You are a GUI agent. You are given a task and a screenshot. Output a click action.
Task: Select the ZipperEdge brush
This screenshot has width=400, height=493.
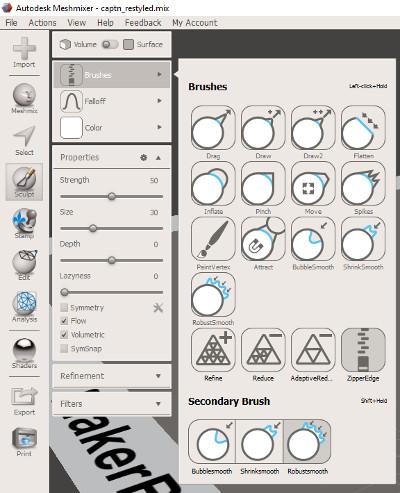[x=363, y=350]
